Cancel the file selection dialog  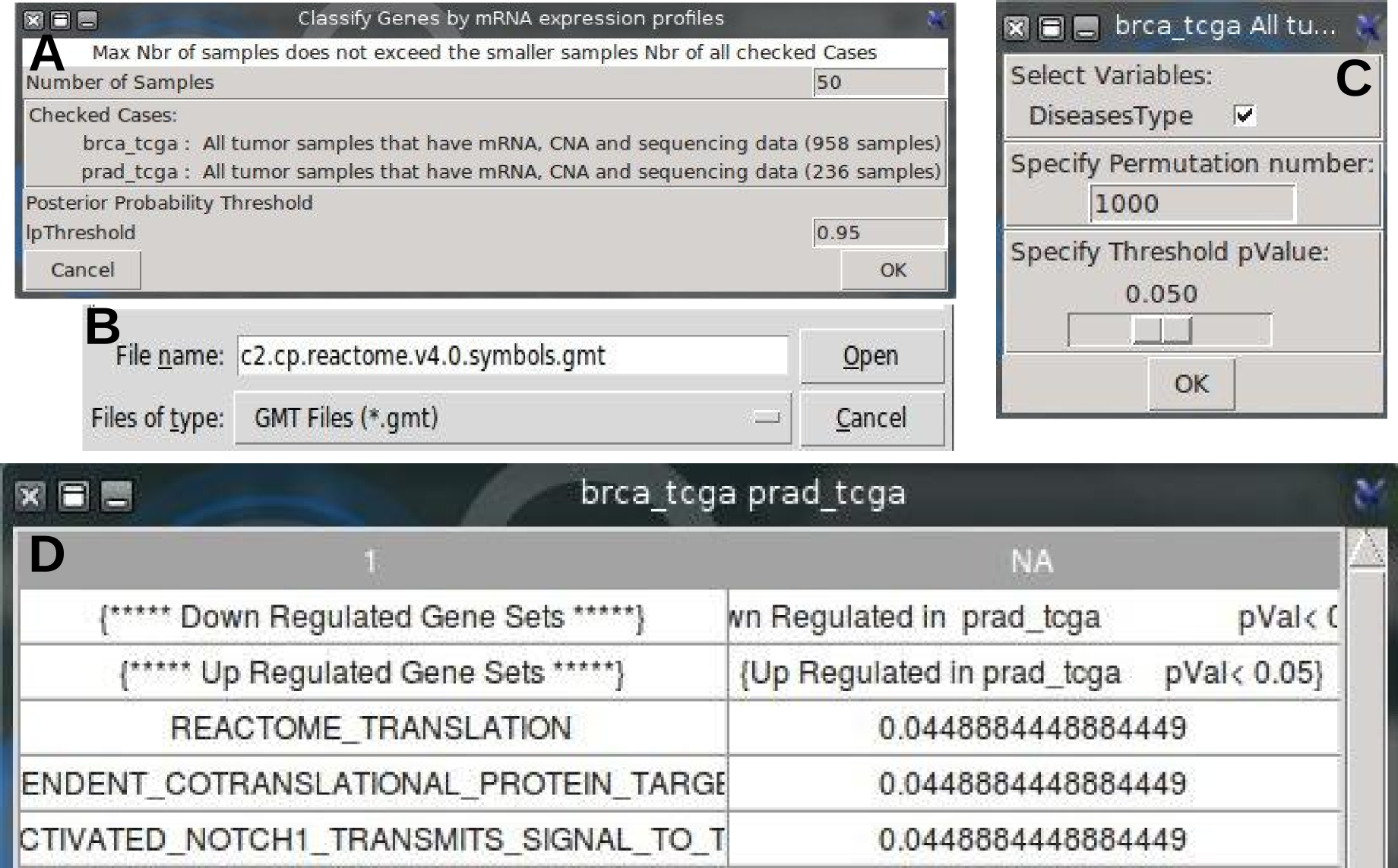[871, 418]
